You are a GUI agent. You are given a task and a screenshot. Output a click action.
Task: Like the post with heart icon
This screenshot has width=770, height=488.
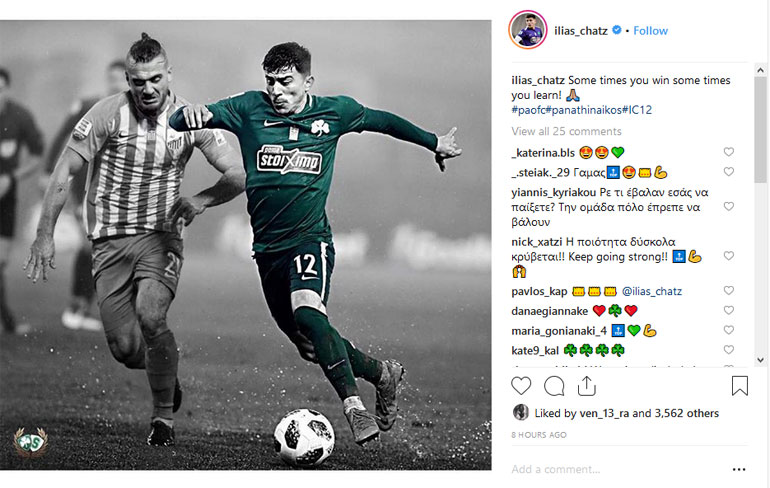(x=521, y=386)
